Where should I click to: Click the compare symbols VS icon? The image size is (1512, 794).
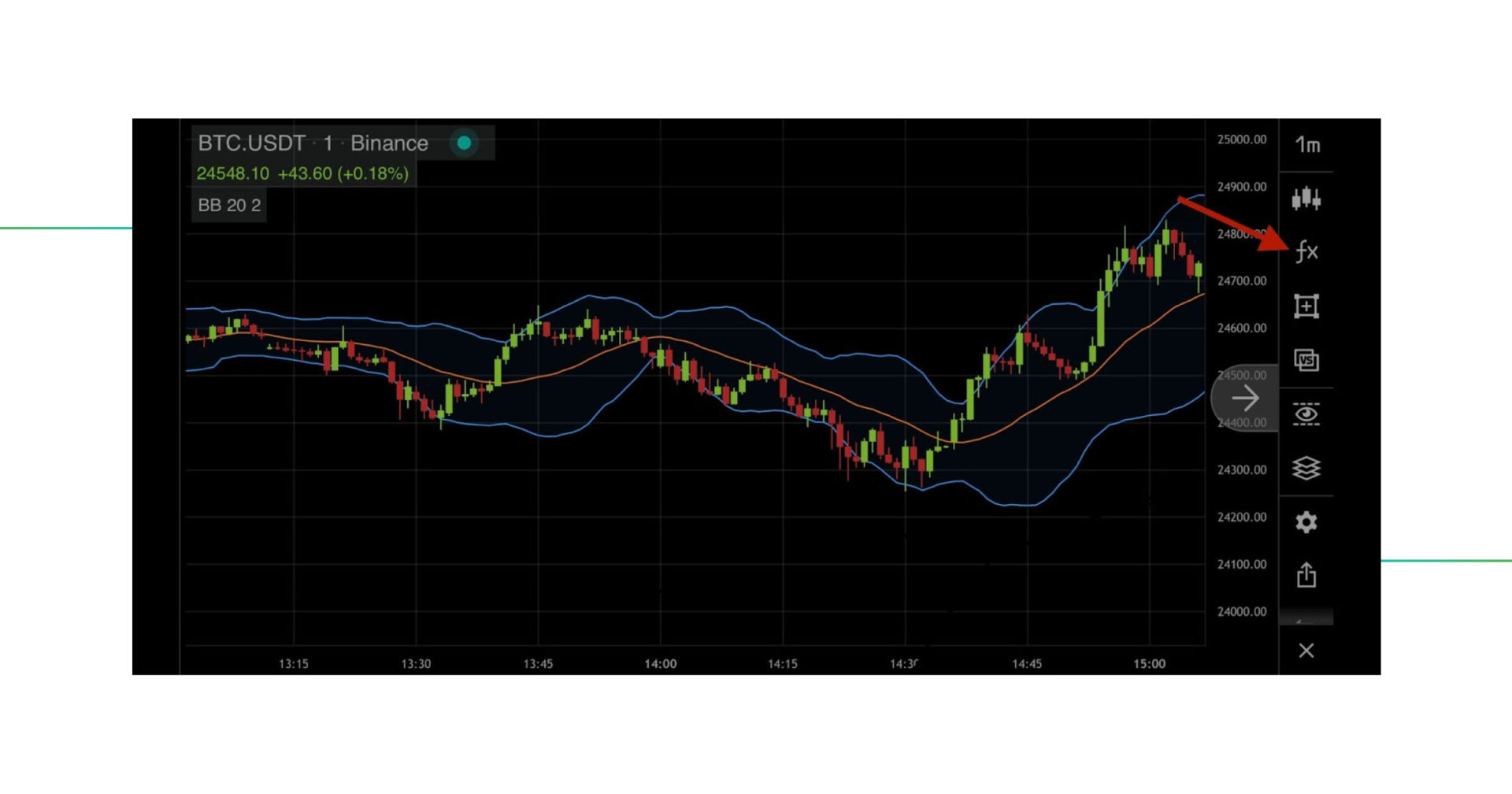[1306, 361]
